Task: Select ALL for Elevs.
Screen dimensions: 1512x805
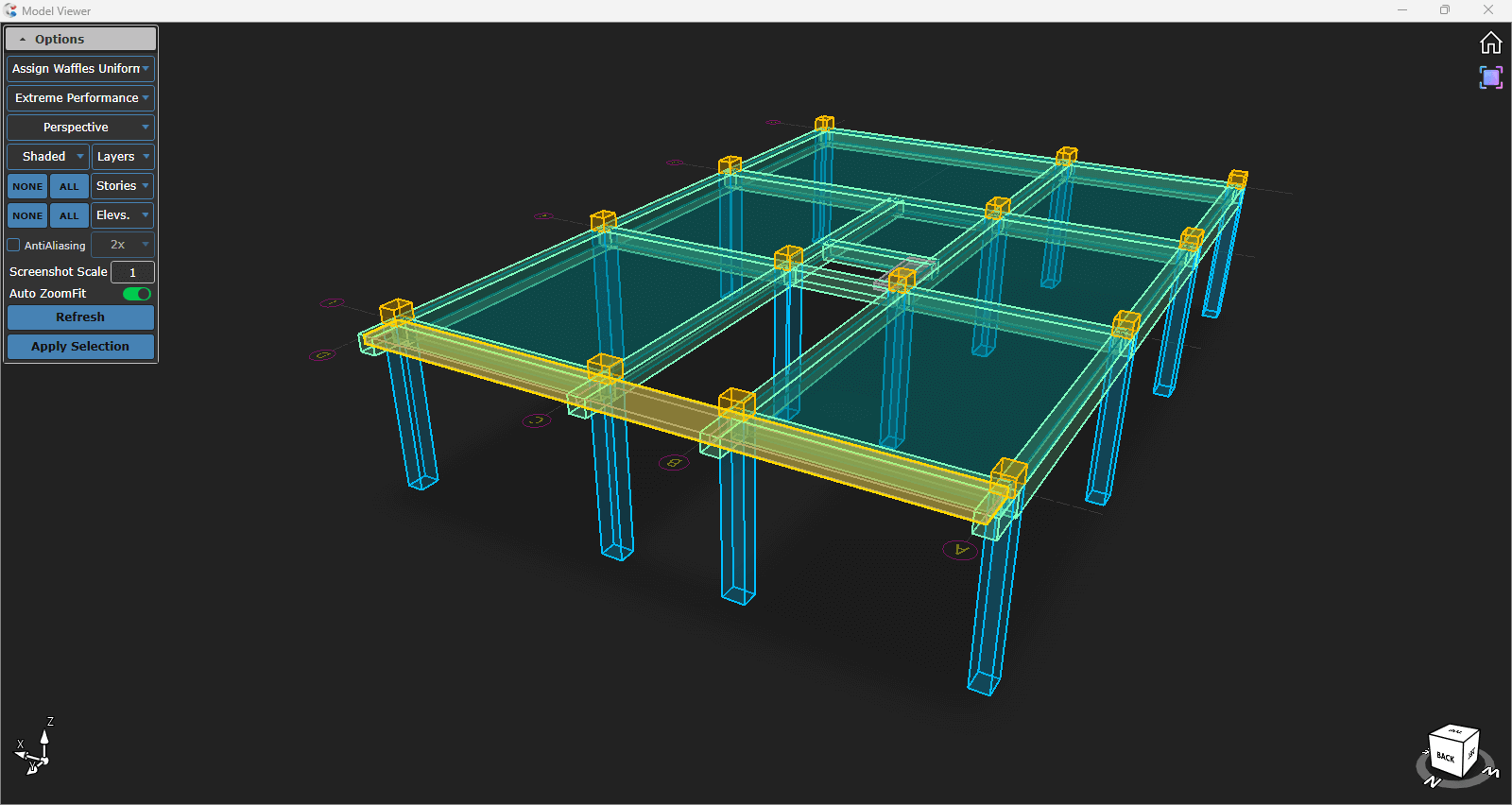Action: (69, 215)
